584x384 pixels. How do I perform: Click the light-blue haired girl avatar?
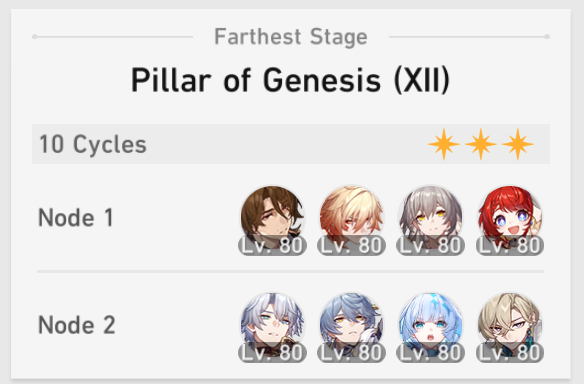[x=431, y=325]
